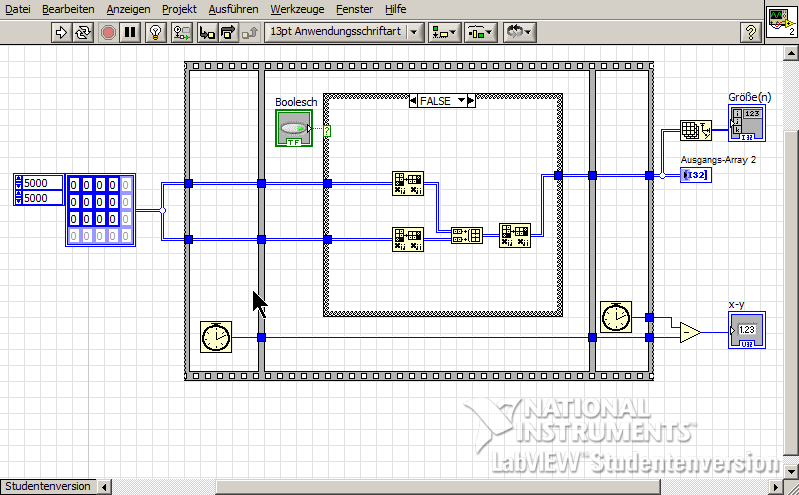Abort execution with the red stop button

(108, 32)
